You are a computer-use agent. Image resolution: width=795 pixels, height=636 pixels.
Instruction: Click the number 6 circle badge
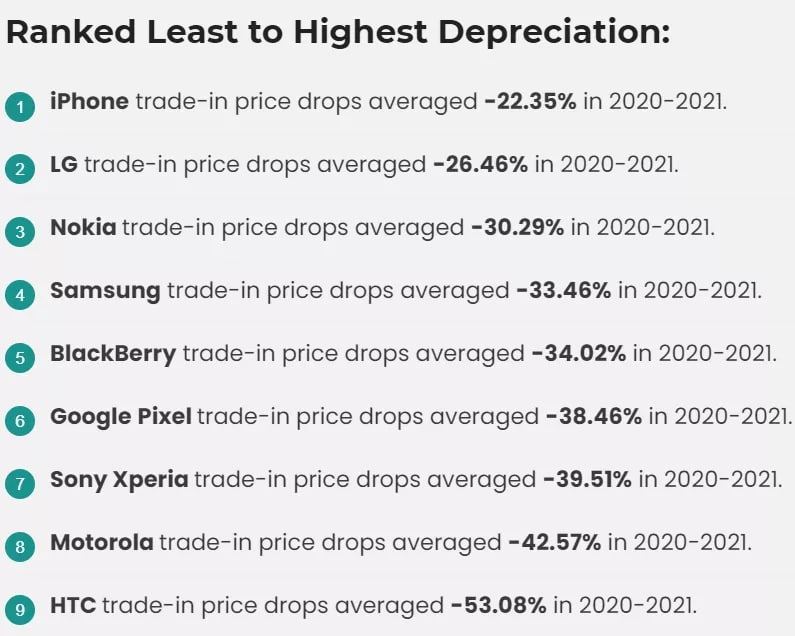coord(19,421)
